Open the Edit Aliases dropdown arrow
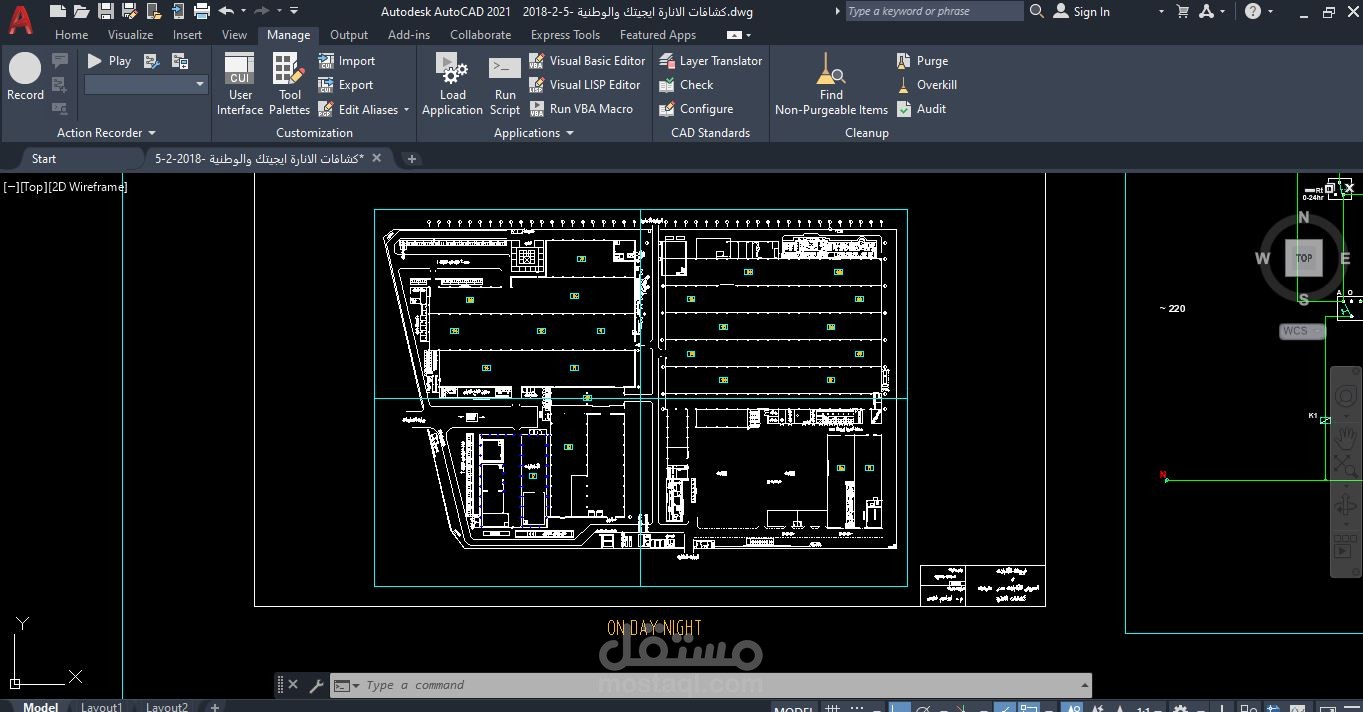The height and width of the screenshot is (712, 1363). pos(407,110)
